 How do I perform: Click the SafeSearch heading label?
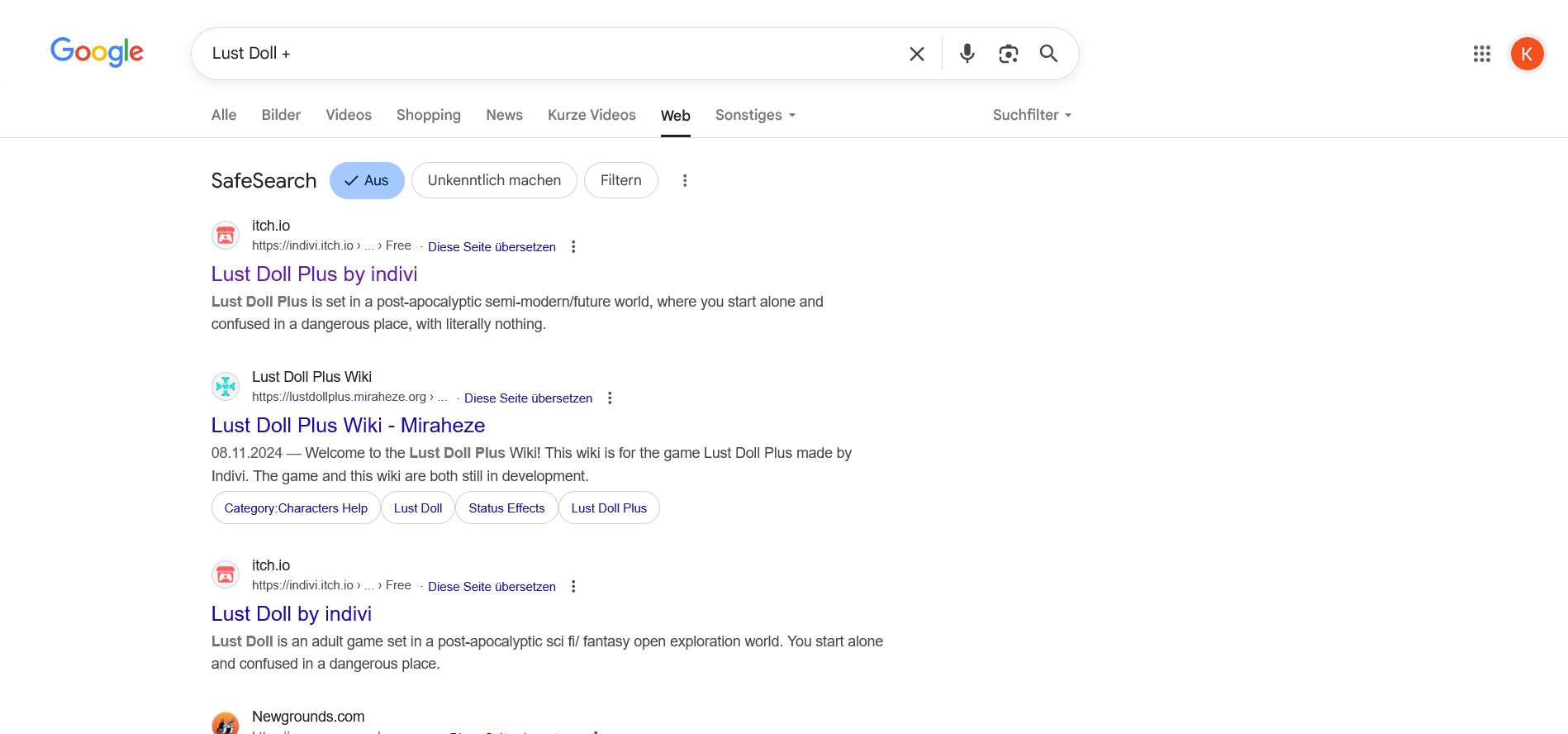point(264,180)
